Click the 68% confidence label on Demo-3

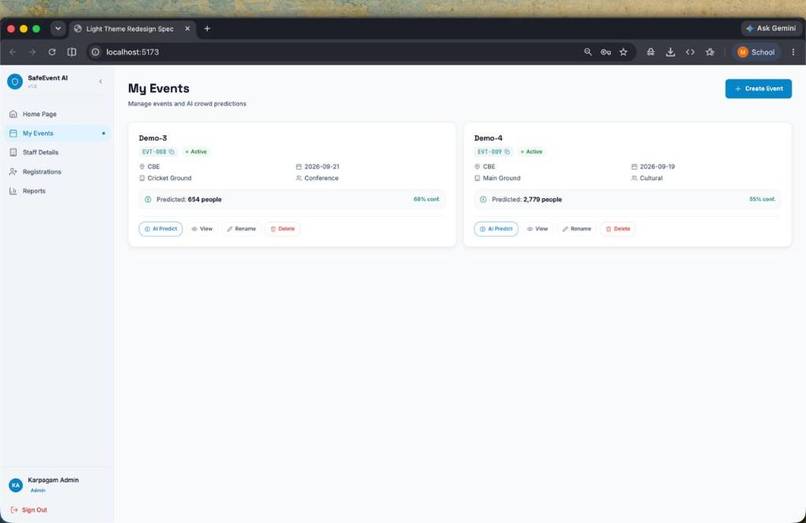click(x=426, y=199)
